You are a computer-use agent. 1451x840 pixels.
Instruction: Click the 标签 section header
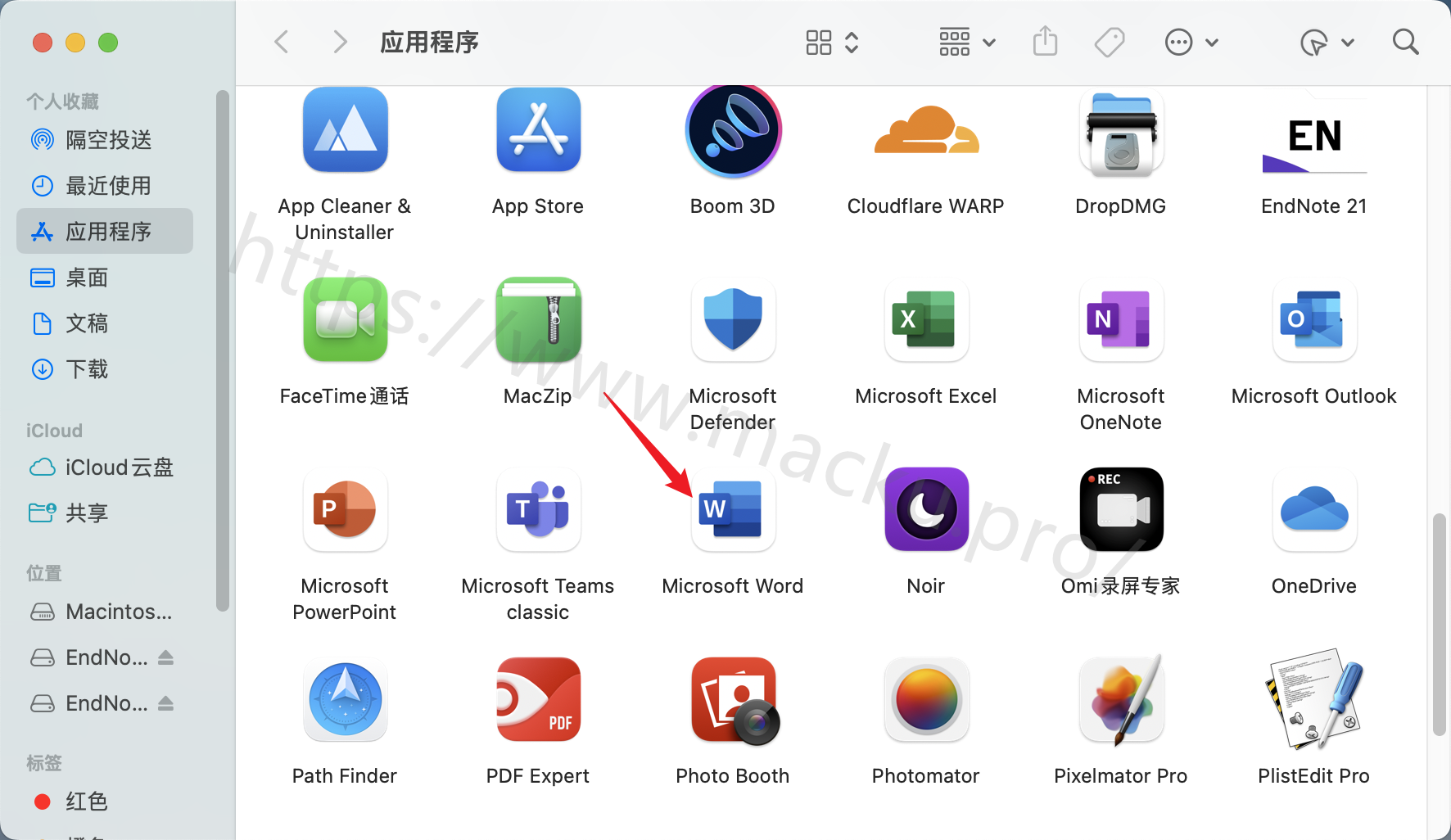[x=44, y=763]
